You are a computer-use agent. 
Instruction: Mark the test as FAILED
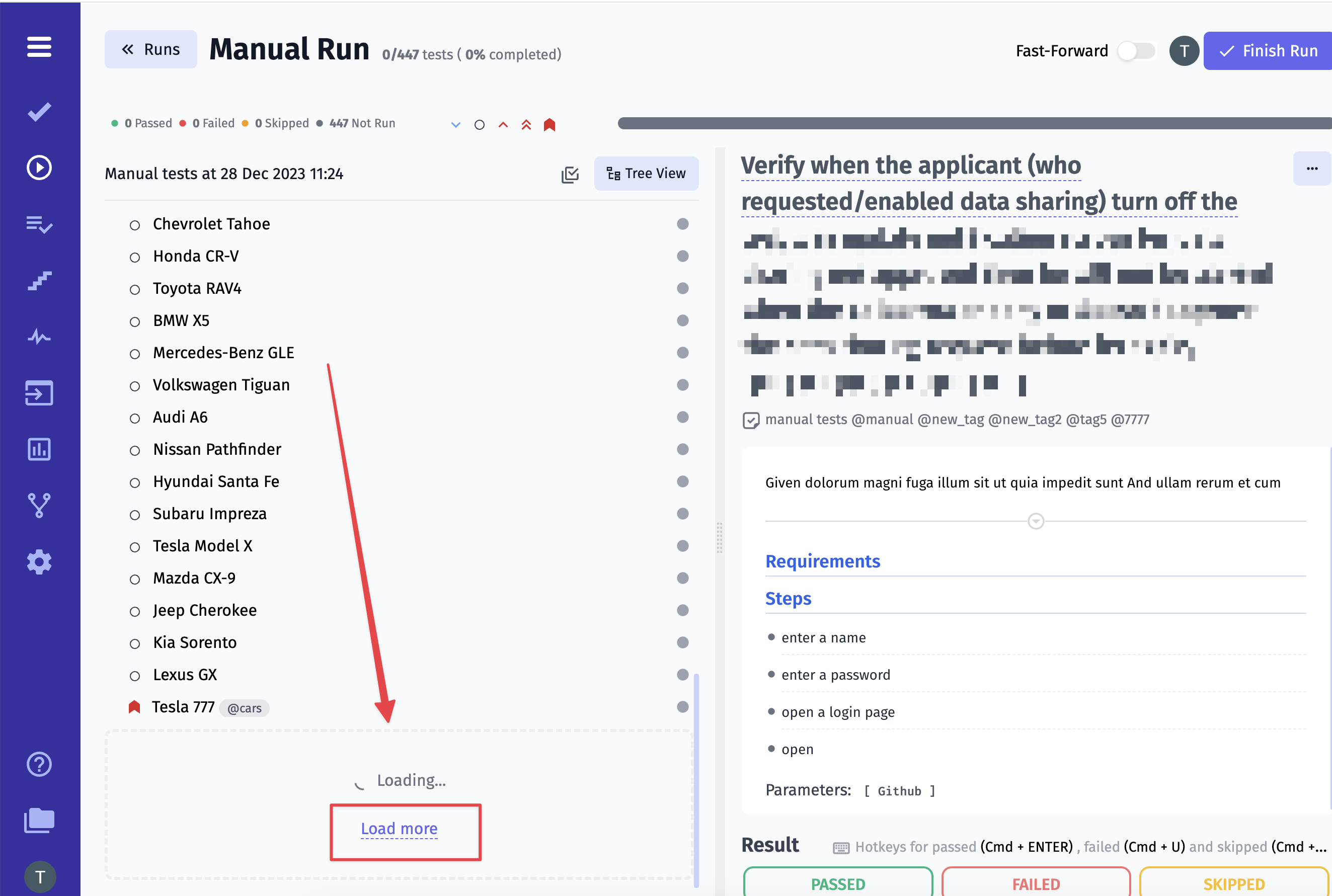point(1036,882)
